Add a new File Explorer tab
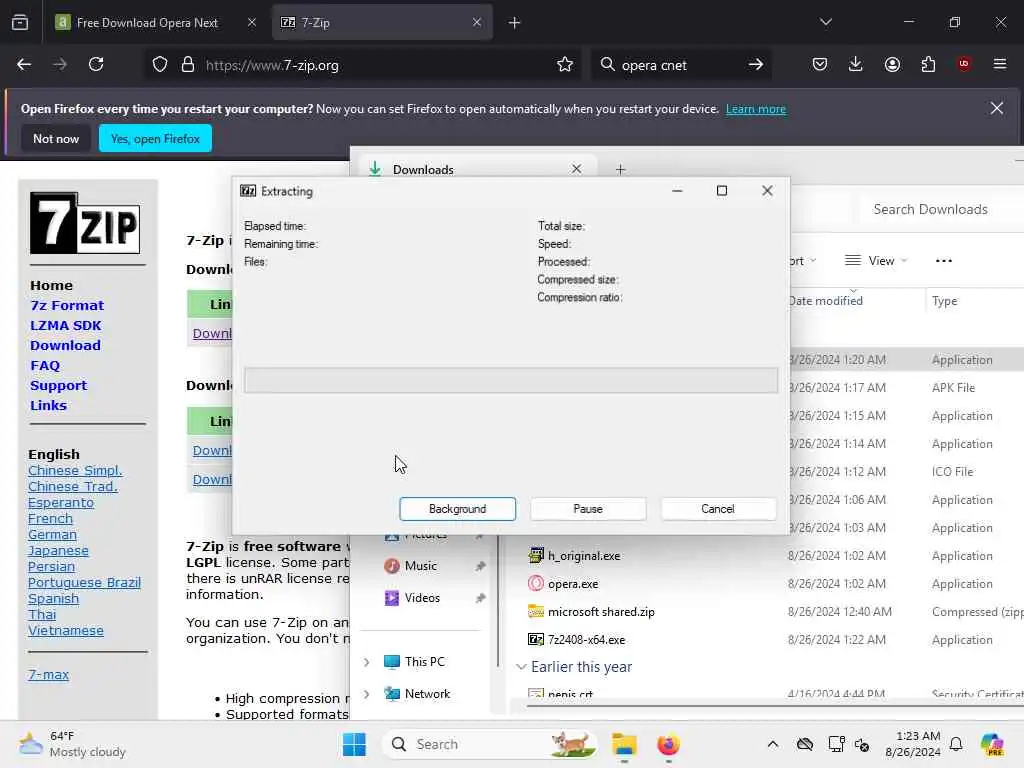1024x768 pixels. (x=620, y=170)
